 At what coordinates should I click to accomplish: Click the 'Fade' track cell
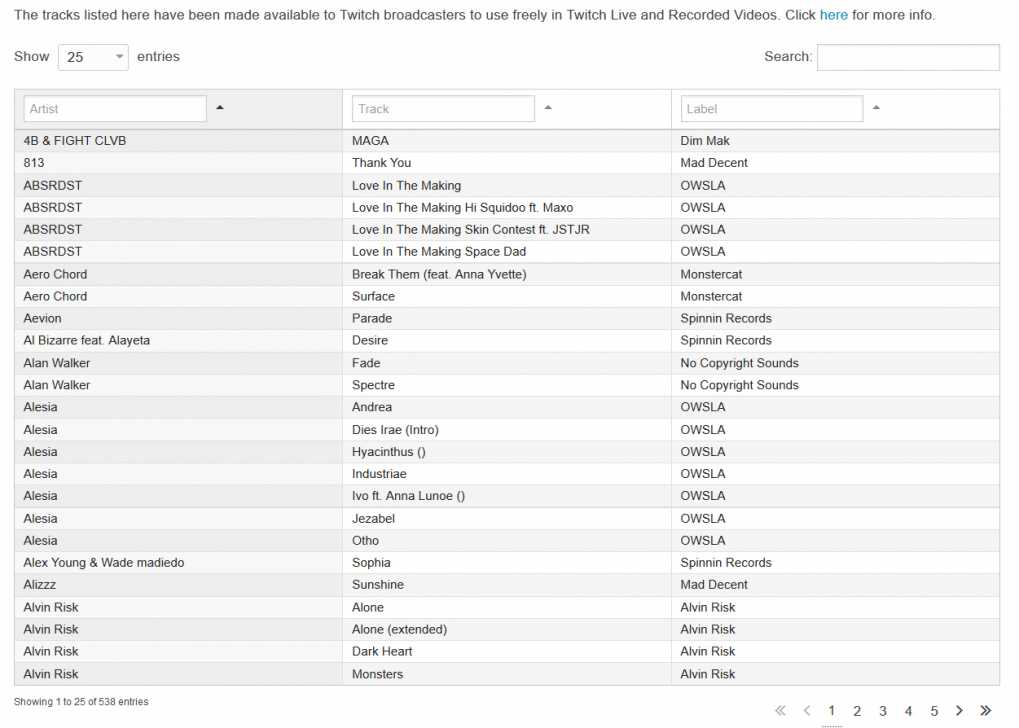(x=506, y=363)
